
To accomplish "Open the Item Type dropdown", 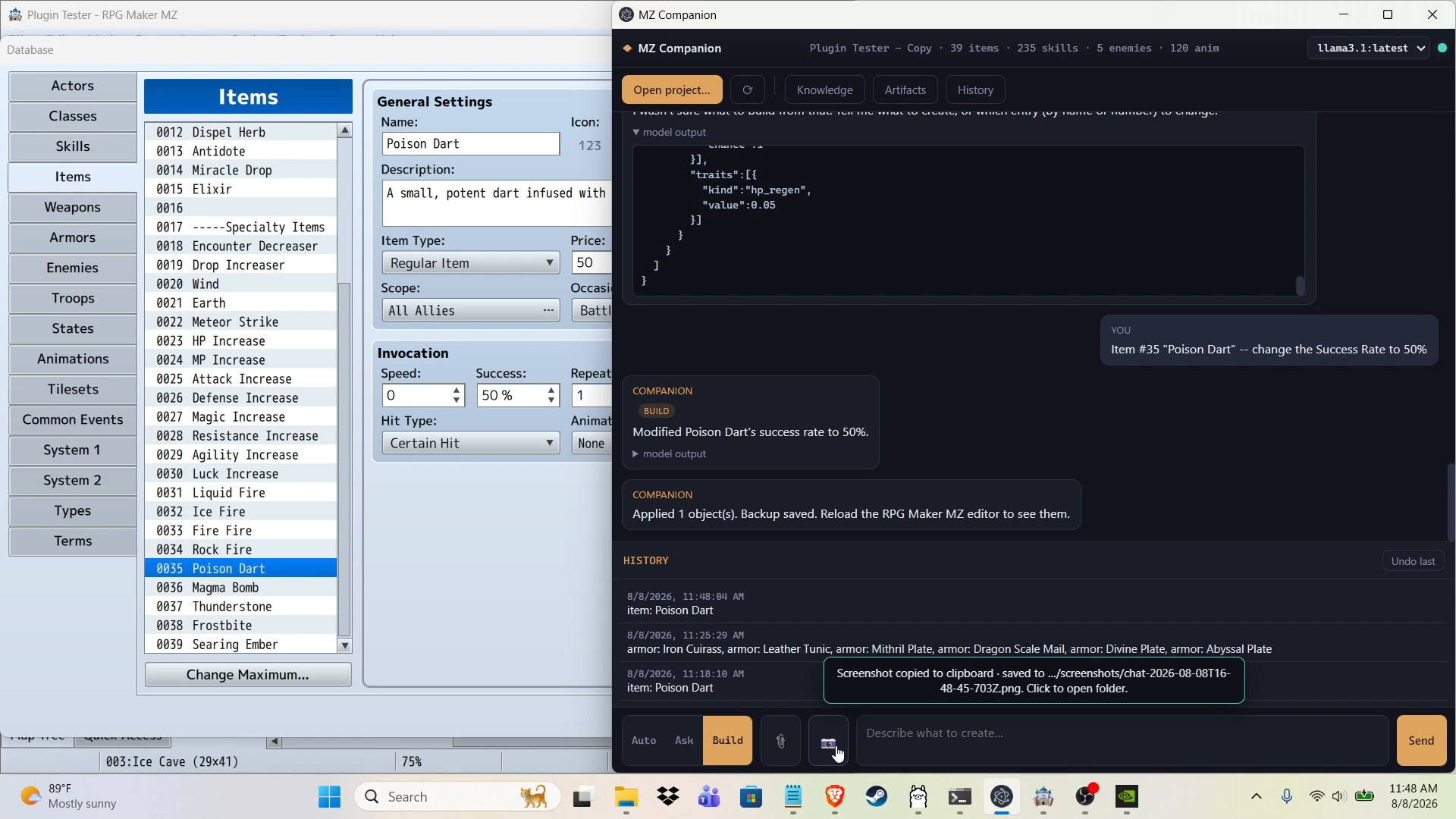I will point(471,263).
